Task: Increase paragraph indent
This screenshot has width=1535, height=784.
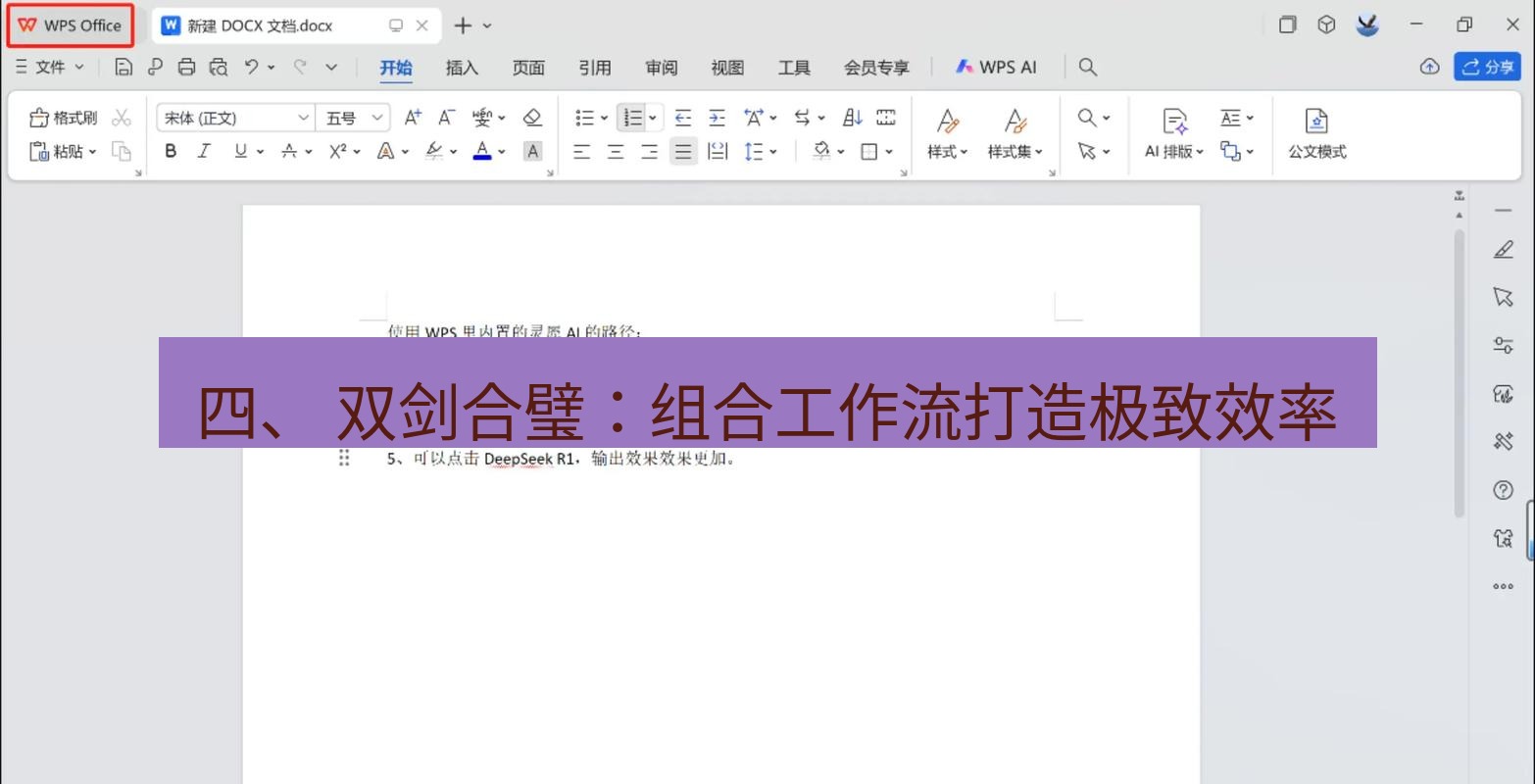Action: tap(718, 118)
